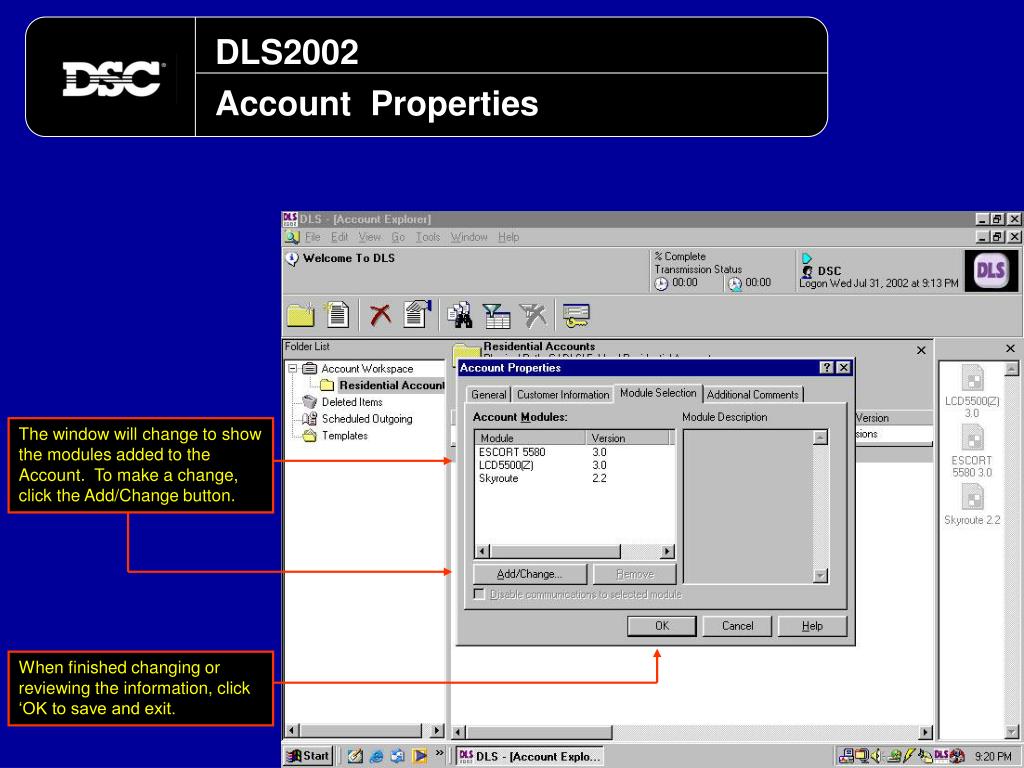Toggle Disable communications to selected module checkbox
The image size is (1024, 768).
click(479, 594)
